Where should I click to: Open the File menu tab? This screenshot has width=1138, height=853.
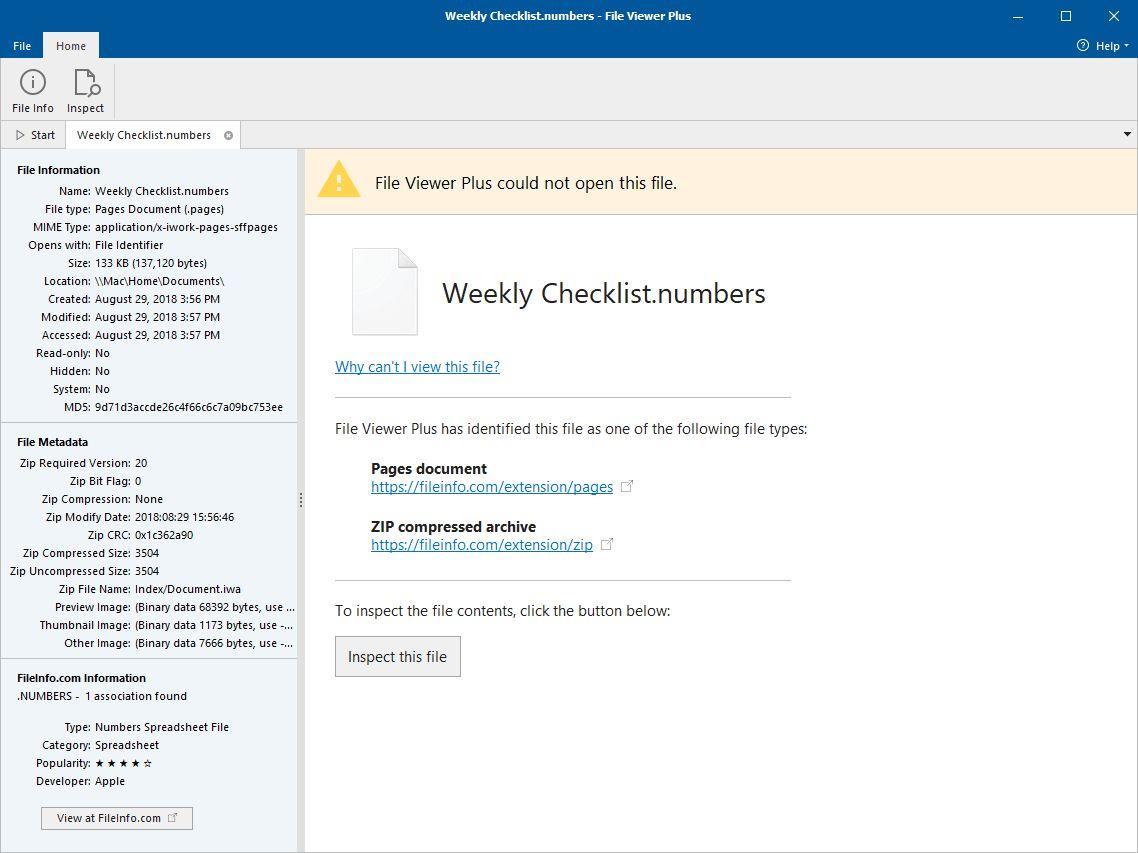click(22, 46)
